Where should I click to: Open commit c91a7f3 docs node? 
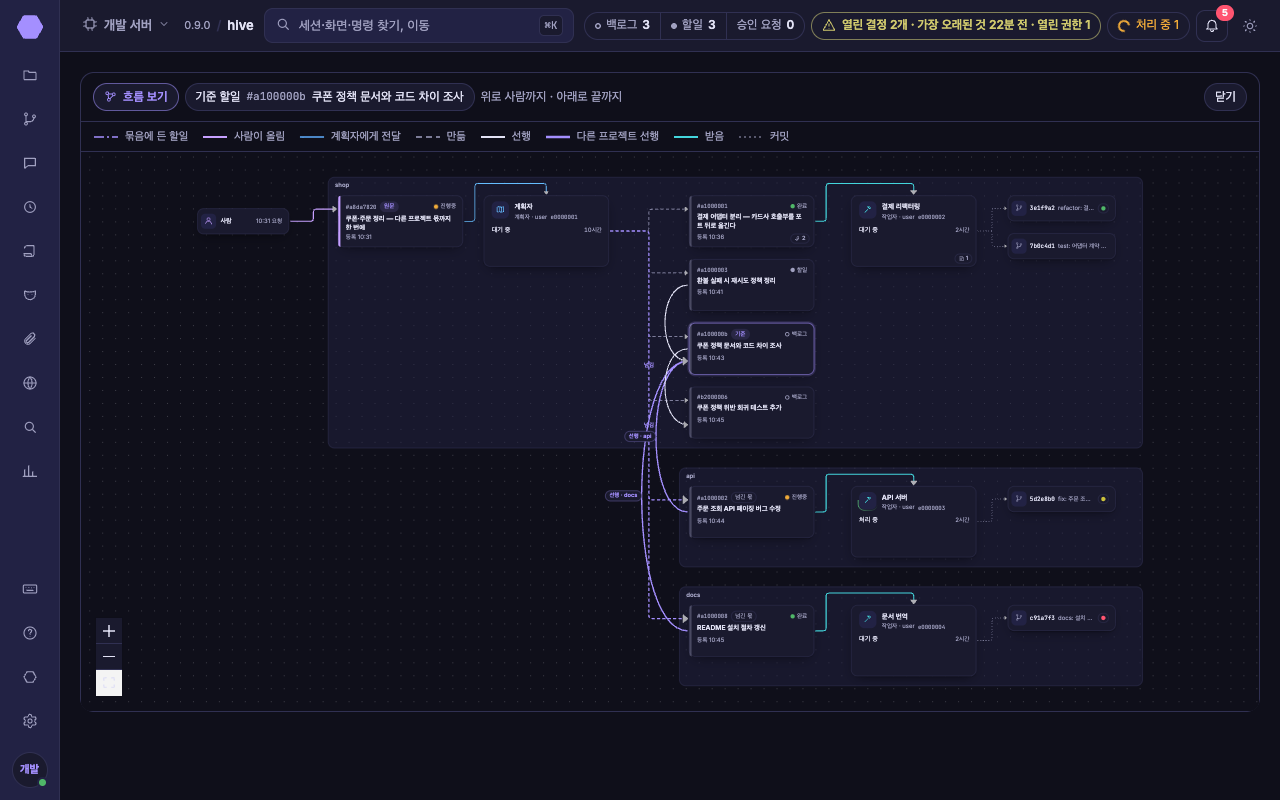pyautogui.click(x=1061, y=618)
